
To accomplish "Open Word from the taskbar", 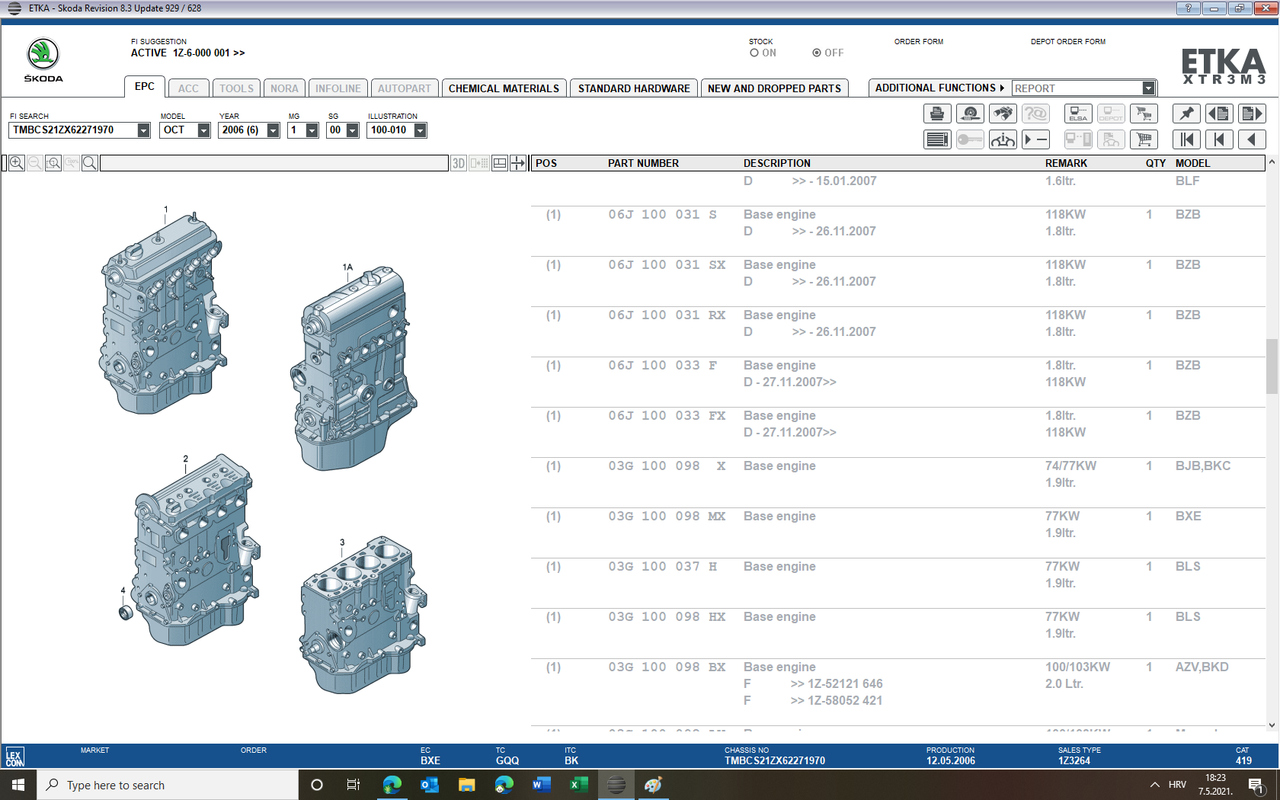I will pos(542,785).
